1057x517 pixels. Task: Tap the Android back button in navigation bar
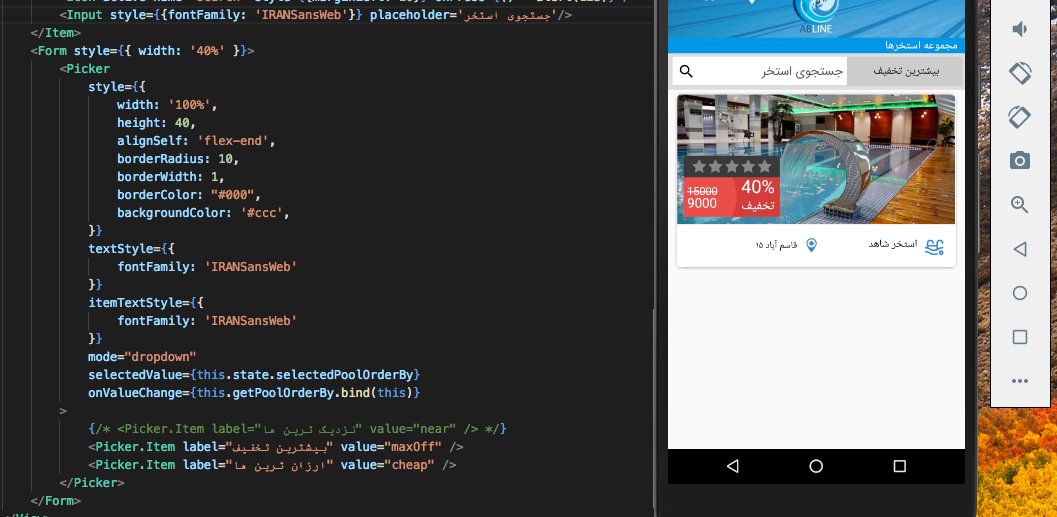[733, 466]
